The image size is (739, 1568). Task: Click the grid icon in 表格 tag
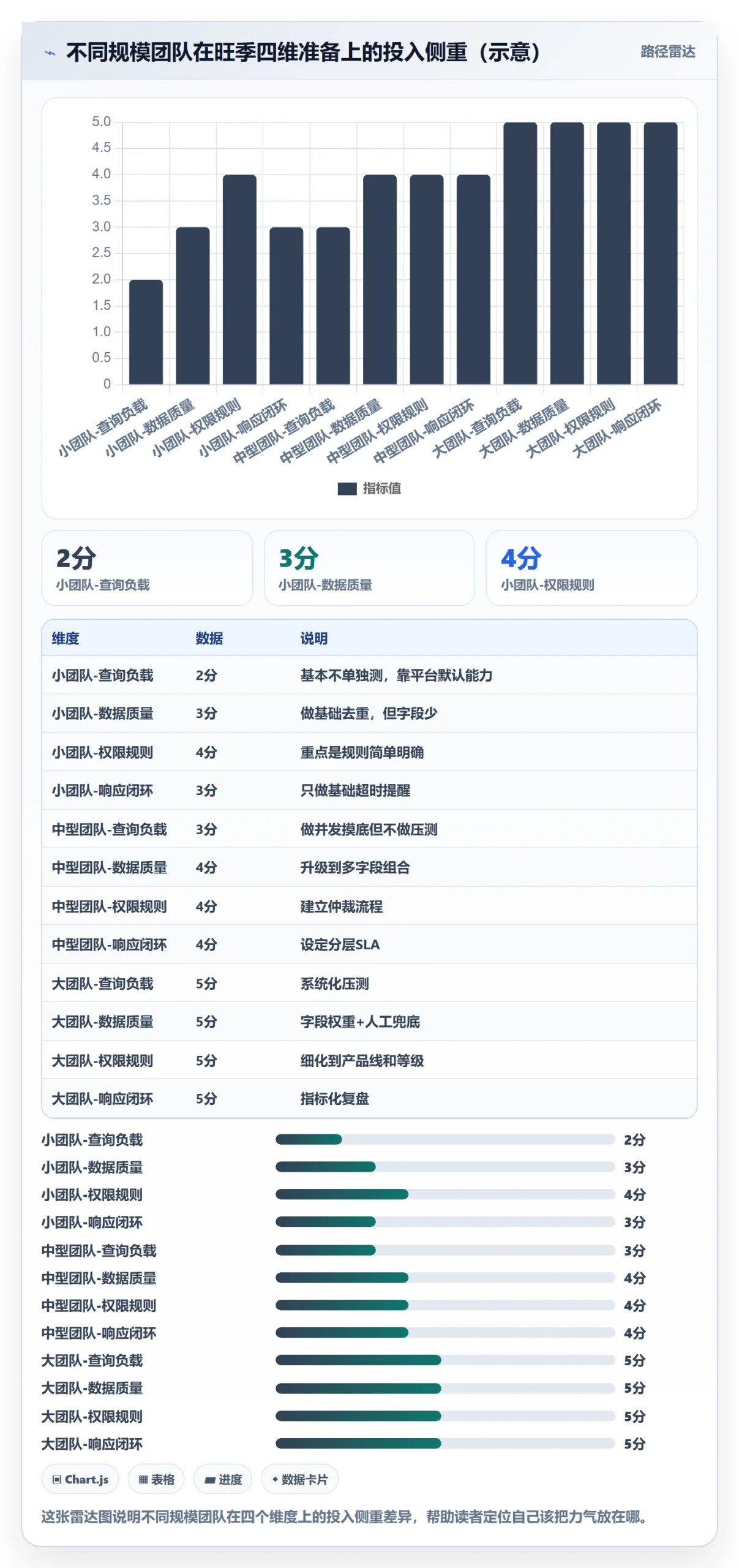tap(143, 1479)
